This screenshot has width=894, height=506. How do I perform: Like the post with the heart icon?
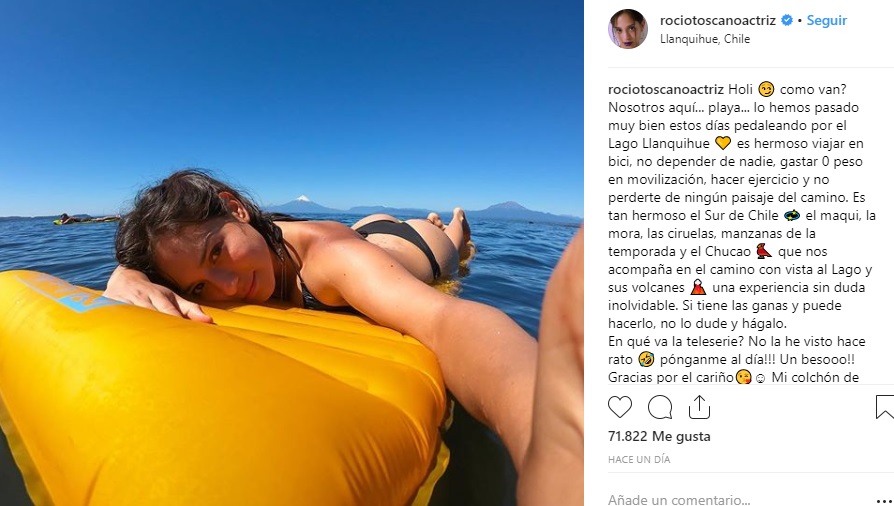click(x=620, y=407)
